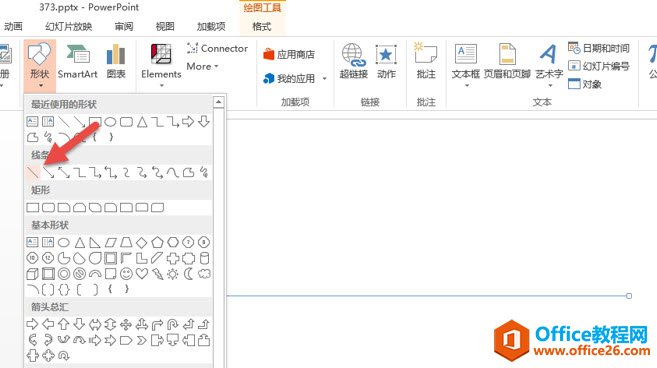Screen dimensions: 657x368
Task: Select the chevron arrow in 箭头总汇
Action: click(142, 340)
